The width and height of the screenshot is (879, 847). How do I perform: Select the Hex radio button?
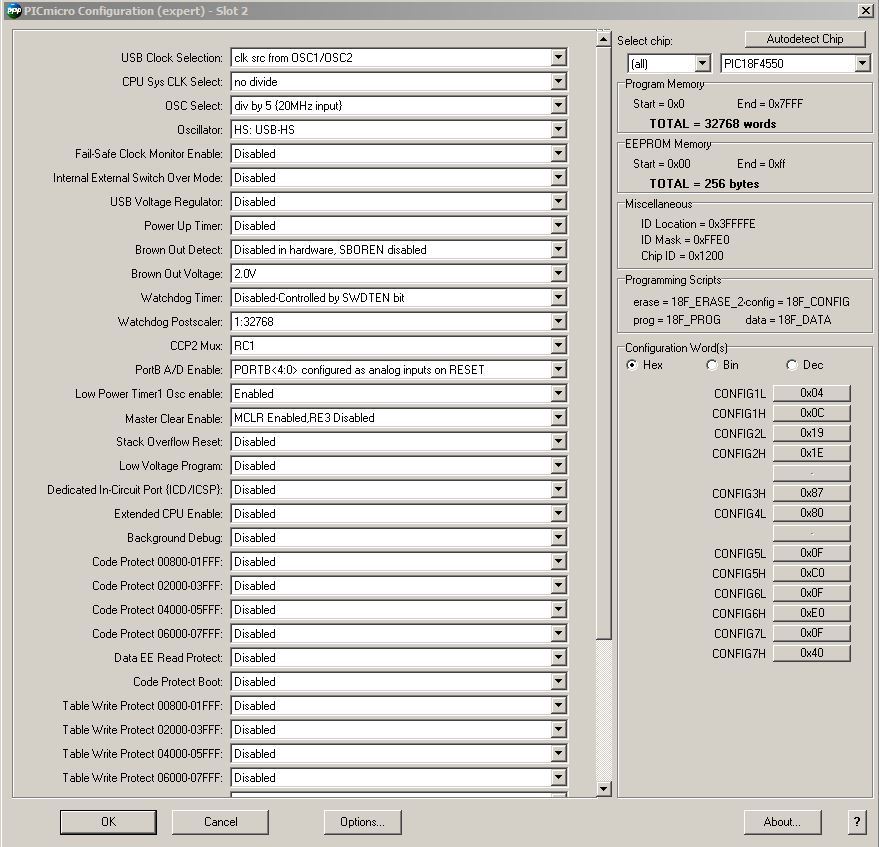(632, 365)
